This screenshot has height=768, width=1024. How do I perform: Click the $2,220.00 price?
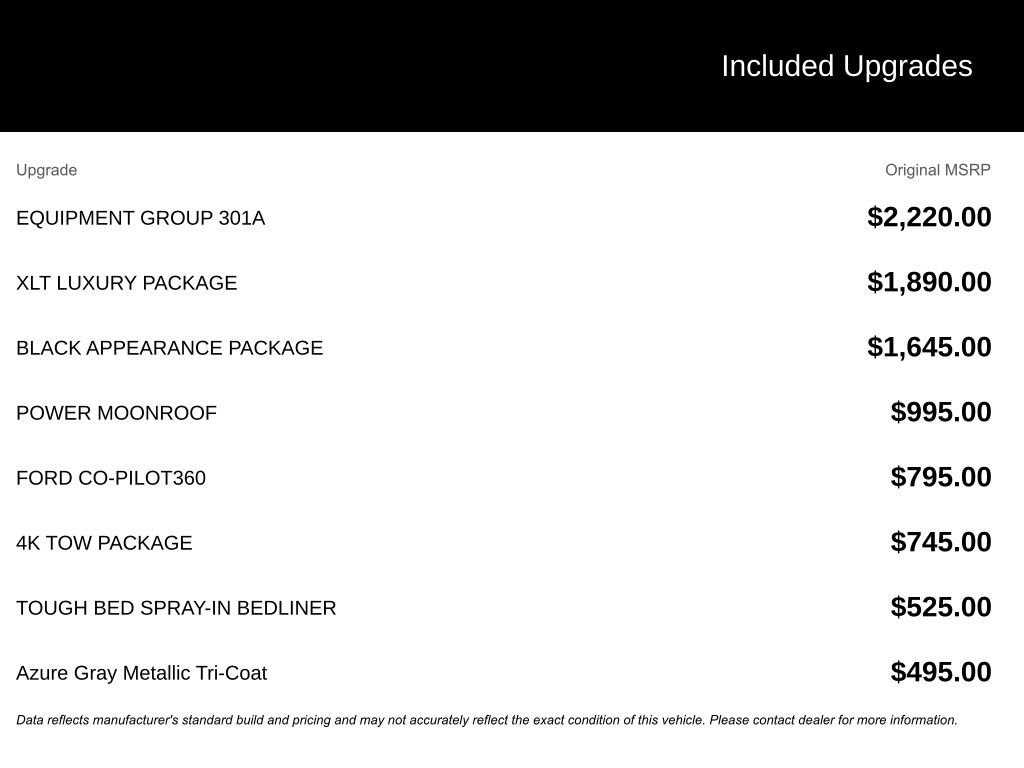929,217
